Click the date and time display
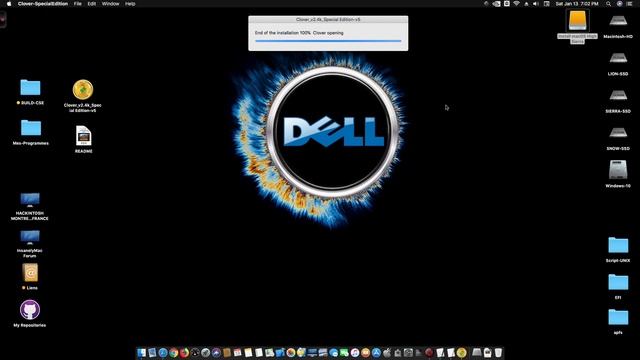 [x=577, y=4]
